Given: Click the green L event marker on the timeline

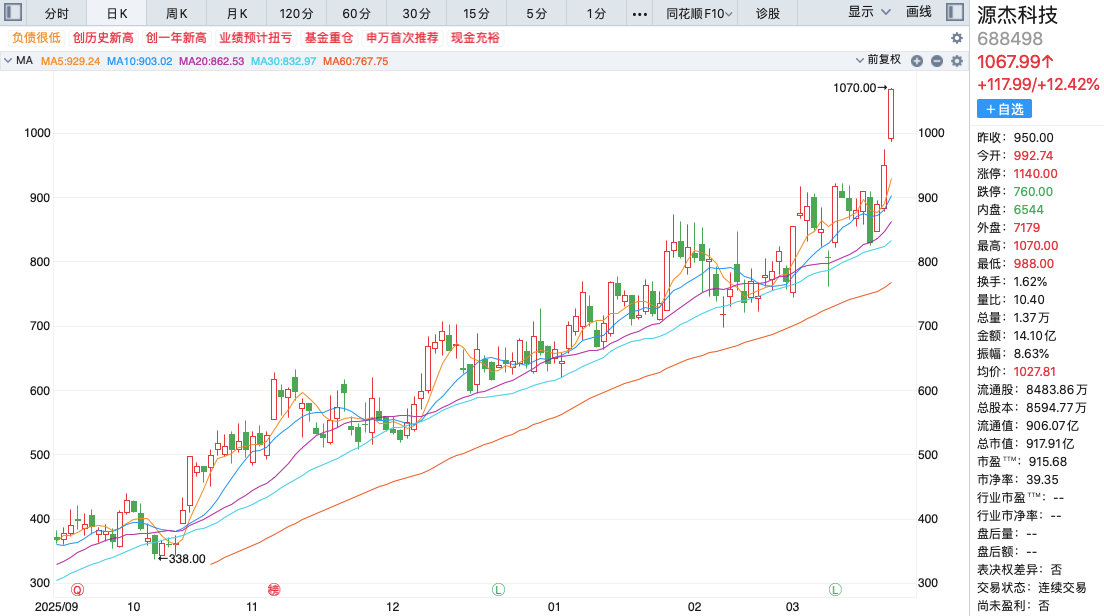Looking at the screenshot, I should point(497,590).
